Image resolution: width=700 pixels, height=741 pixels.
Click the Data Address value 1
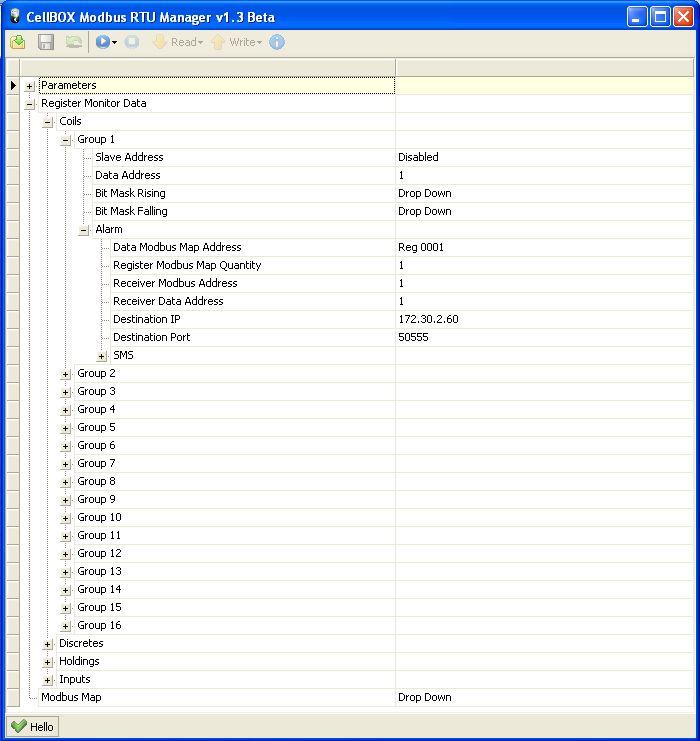point(401,175)
